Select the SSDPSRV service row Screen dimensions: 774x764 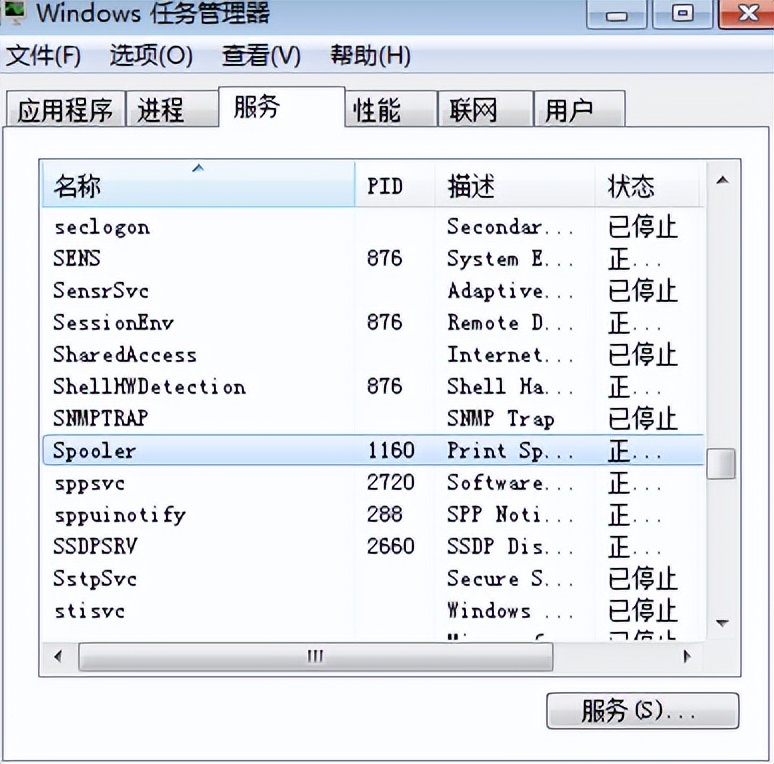click(373, 546)
